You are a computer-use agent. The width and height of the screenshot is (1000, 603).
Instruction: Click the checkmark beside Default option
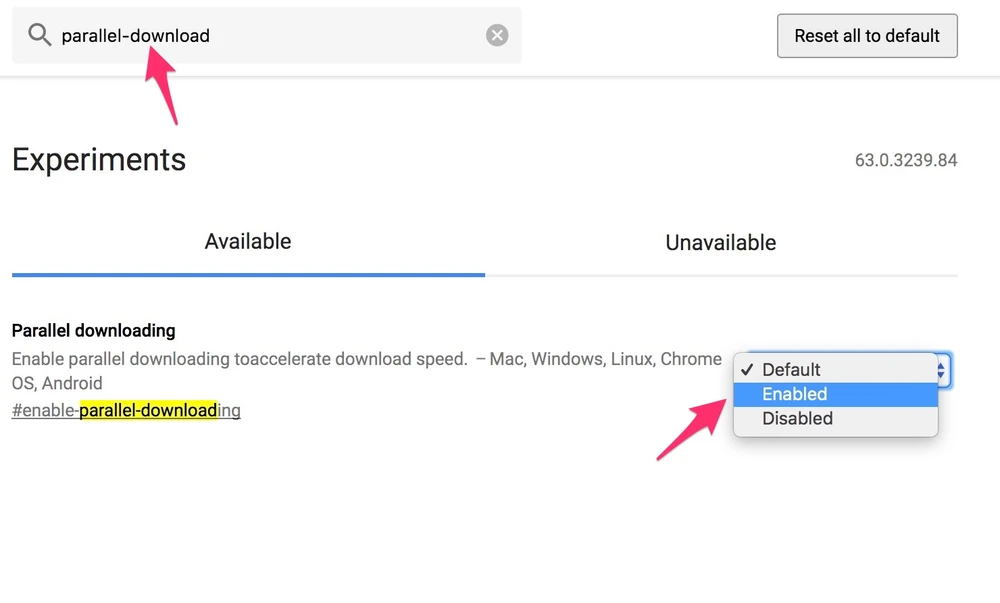point(747,370)
